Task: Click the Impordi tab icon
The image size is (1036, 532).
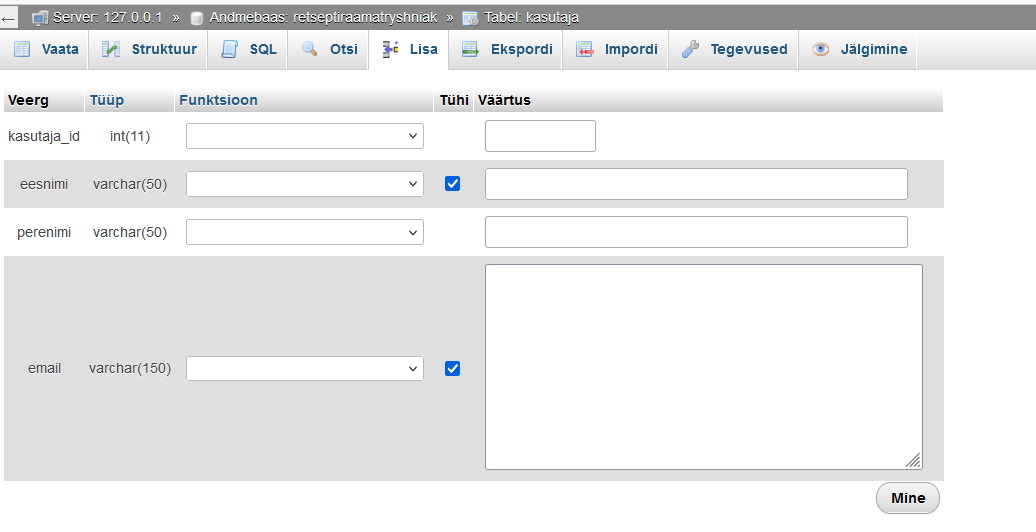Action: tap(585, 49)
